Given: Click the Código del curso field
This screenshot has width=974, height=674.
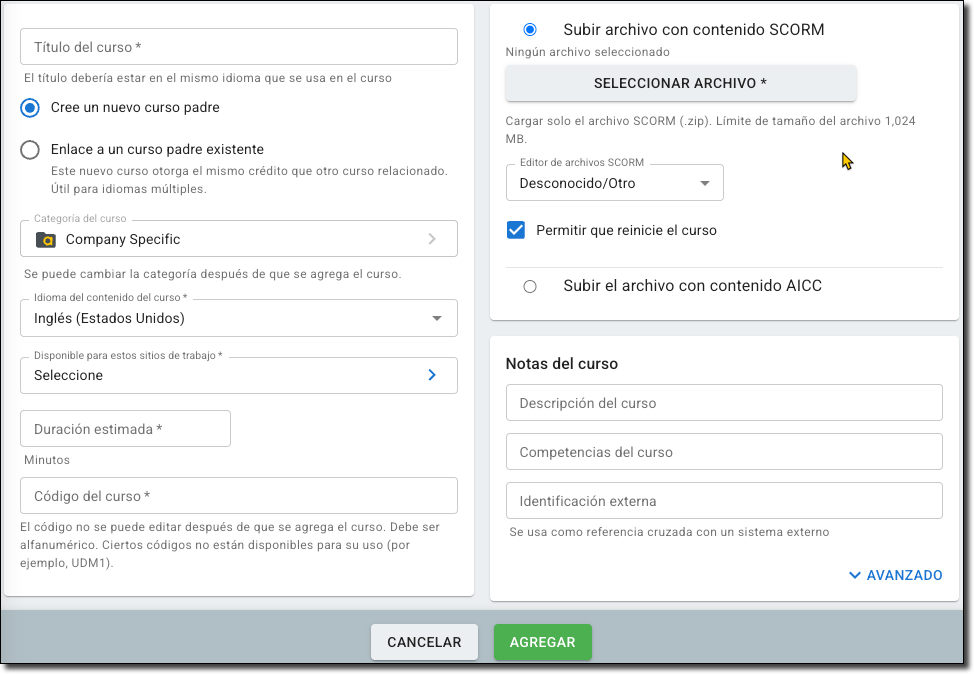Looking at the screenshot, I should tap(239, 496).
